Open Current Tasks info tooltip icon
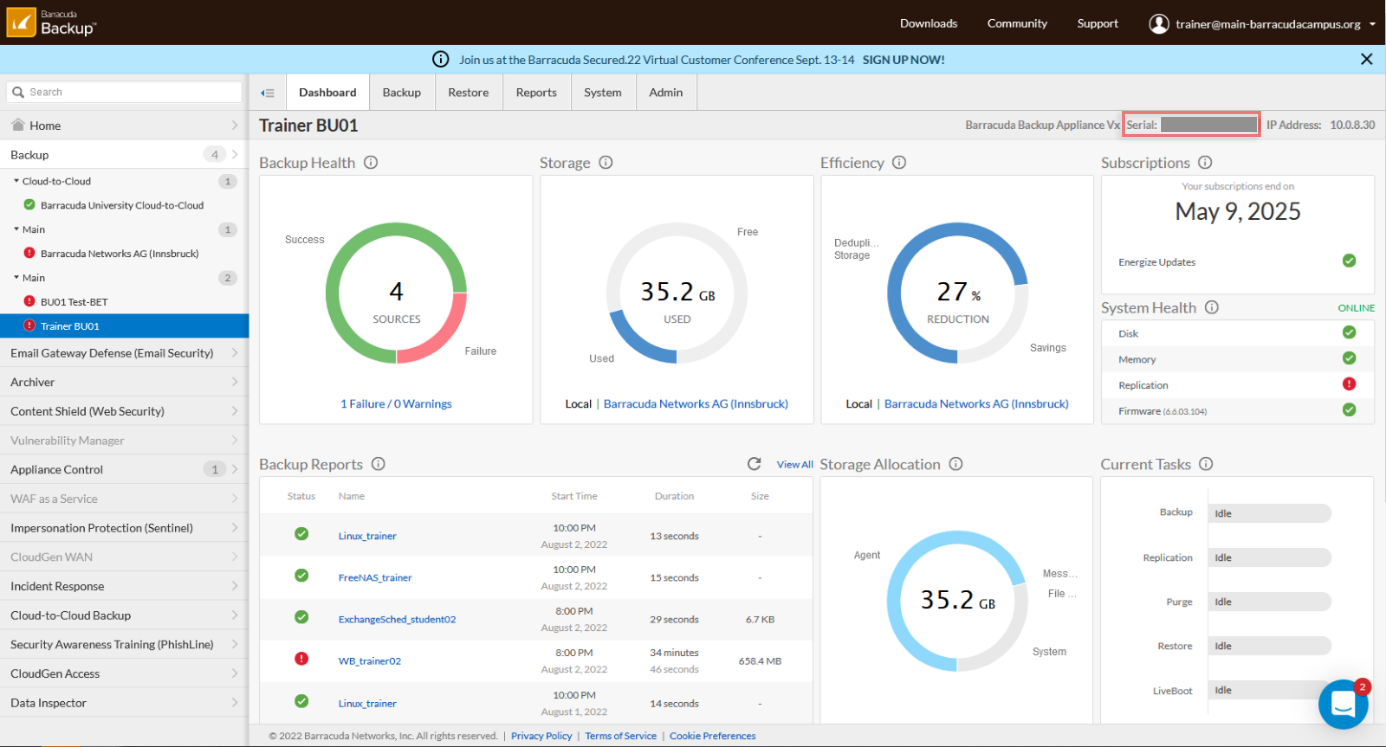Image resolution: width=1386 pixels, height=747 pixels. (1206, 464)
